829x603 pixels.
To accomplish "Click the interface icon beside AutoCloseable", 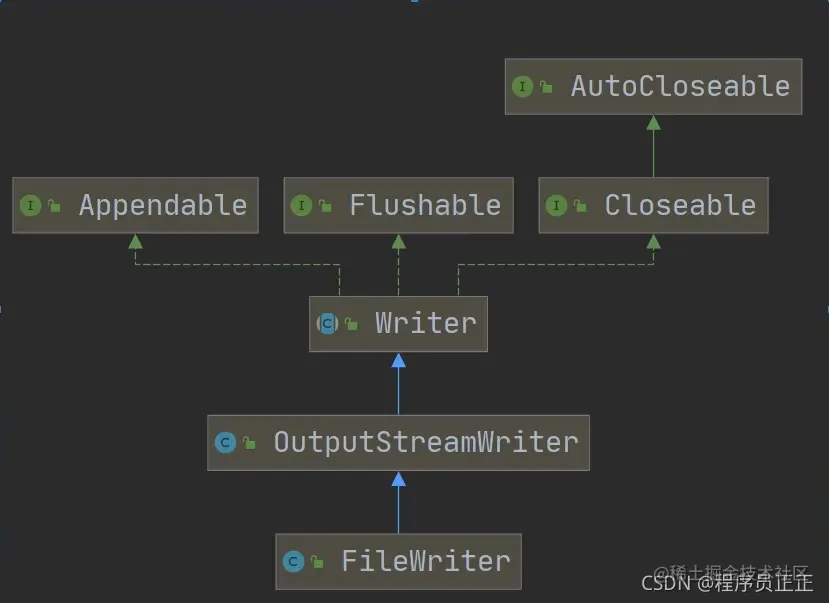I will click(522, 86).
